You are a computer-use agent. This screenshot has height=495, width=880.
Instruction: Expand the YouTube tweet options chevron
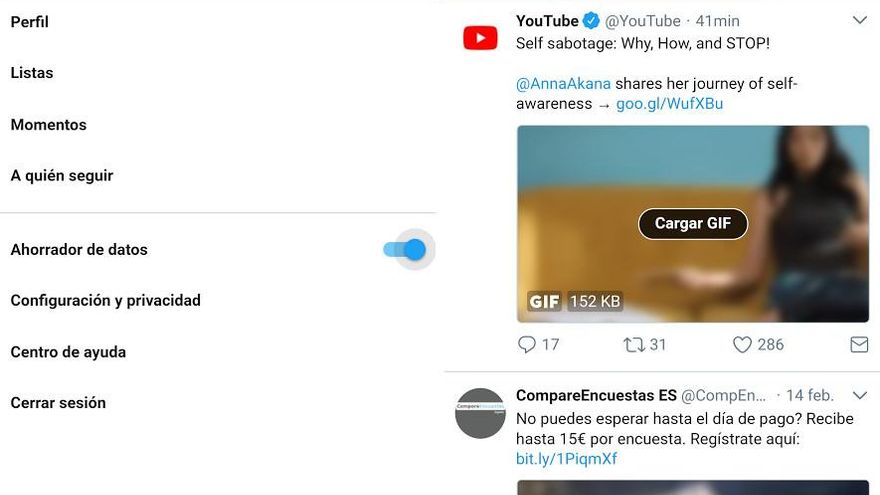coord(859,20)
